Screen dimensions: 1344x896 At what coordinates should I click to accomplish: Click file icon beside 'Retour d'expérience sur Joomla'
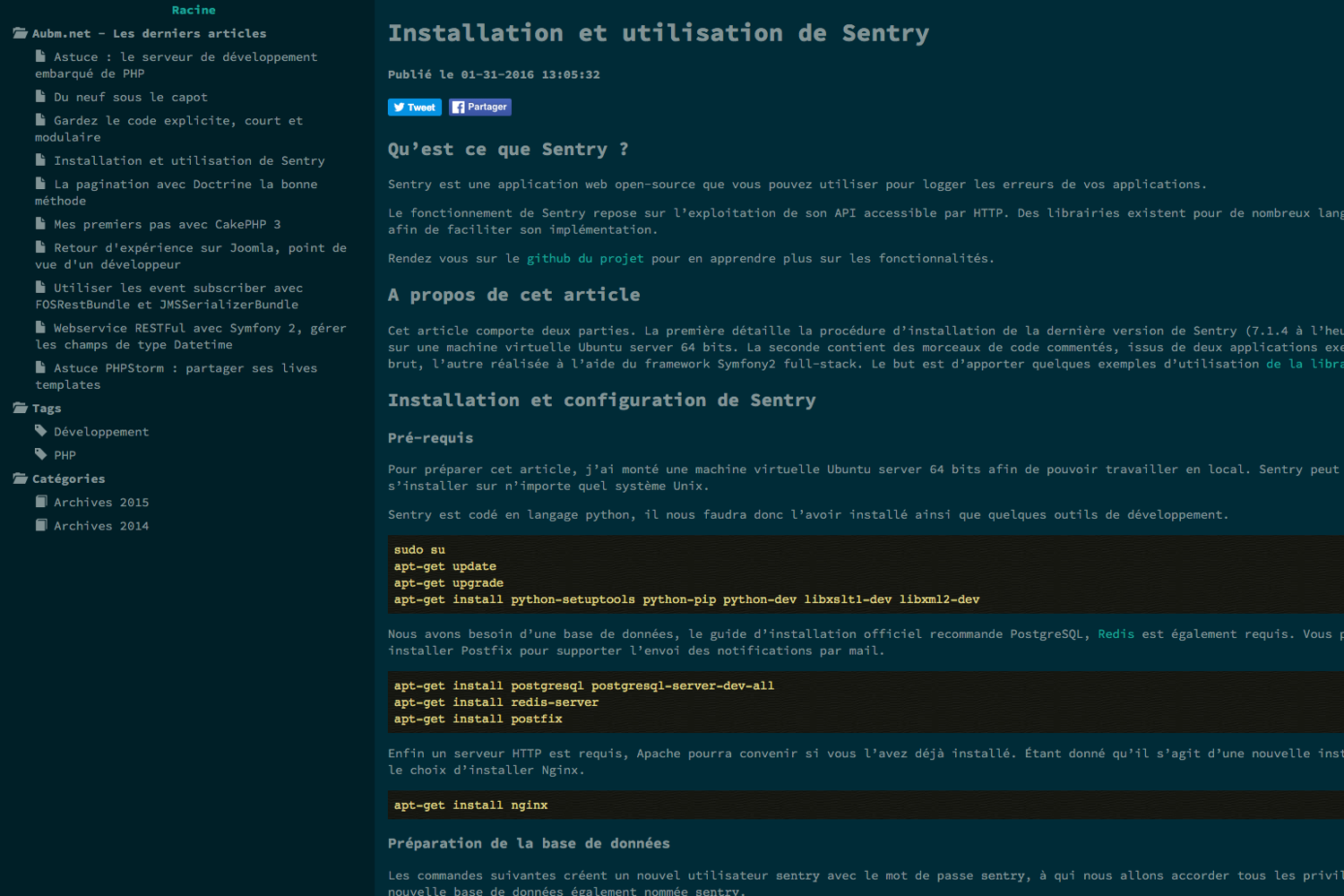pyautogui.click(x=40, y=246)
